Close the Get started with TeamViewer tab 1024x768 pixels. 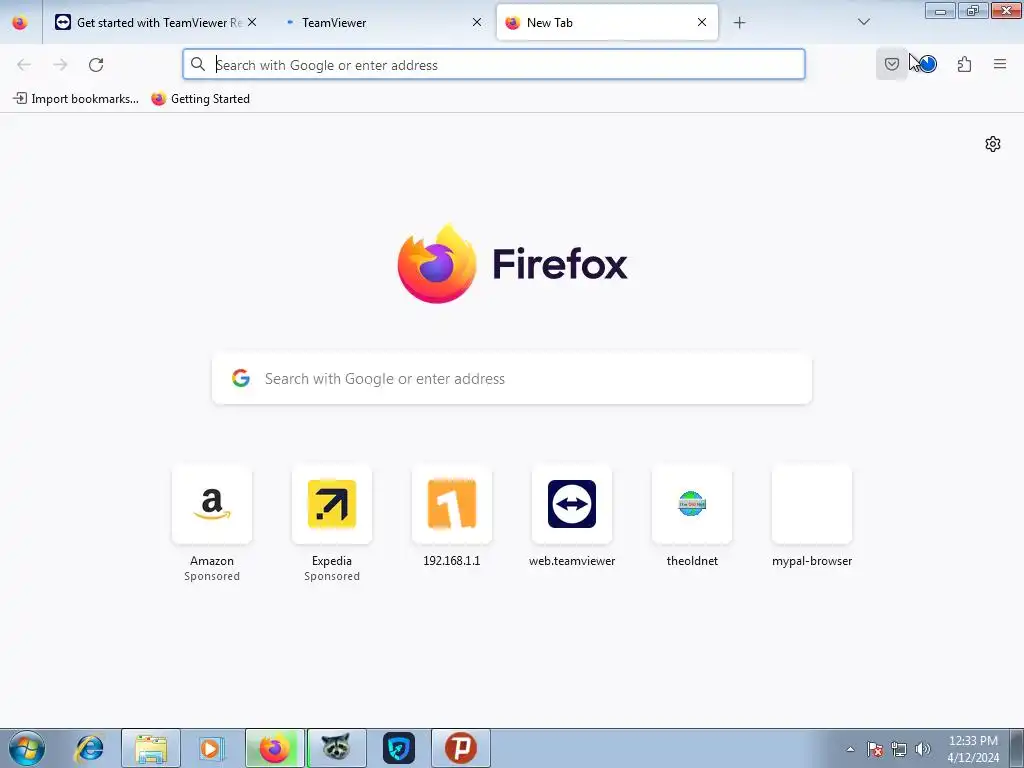coord(252,22)
